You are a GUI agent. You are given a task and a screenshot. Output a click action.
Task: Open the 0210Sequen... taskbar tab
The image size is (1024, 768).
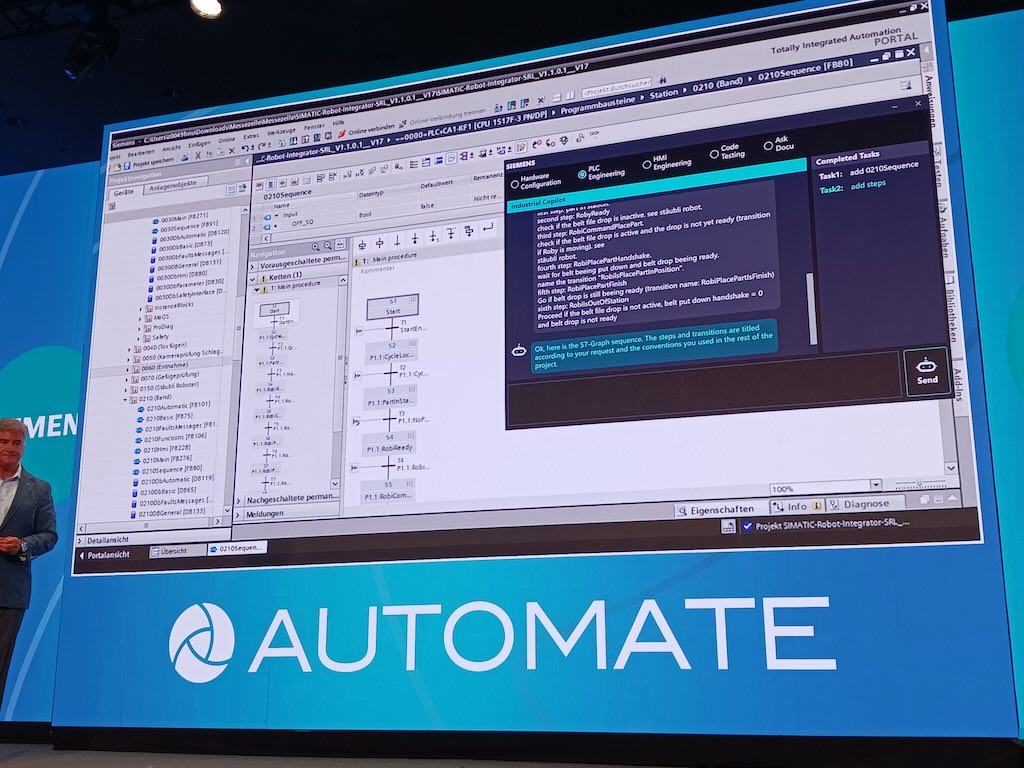(237, 549)
